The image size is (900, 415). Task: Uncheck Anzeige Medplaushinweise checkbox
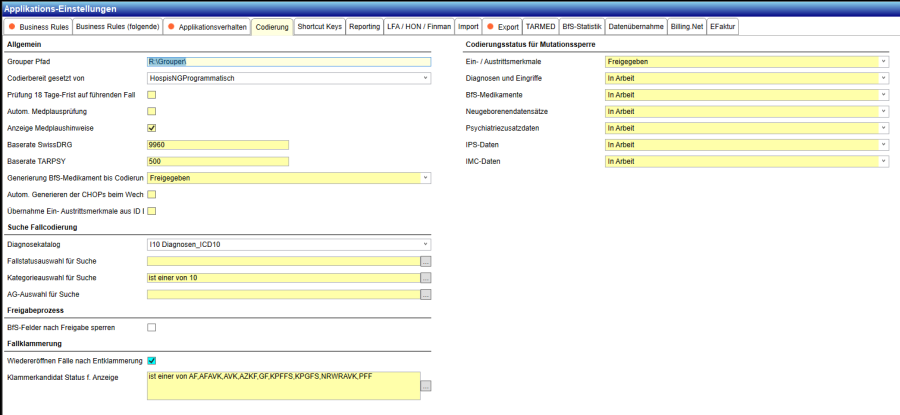pos(152,128)
